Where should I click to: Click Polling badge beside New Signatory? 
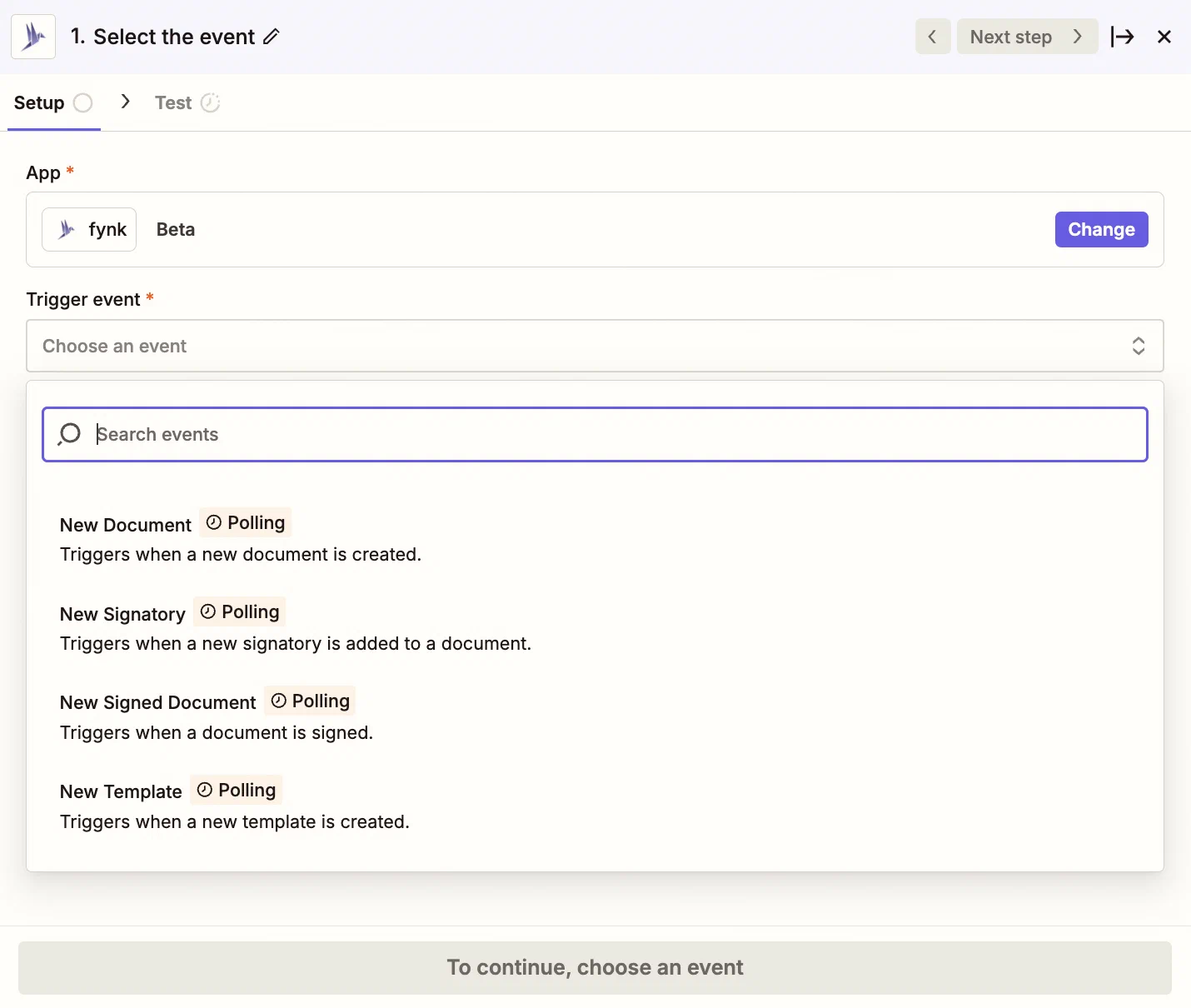[x=240, y=611]
